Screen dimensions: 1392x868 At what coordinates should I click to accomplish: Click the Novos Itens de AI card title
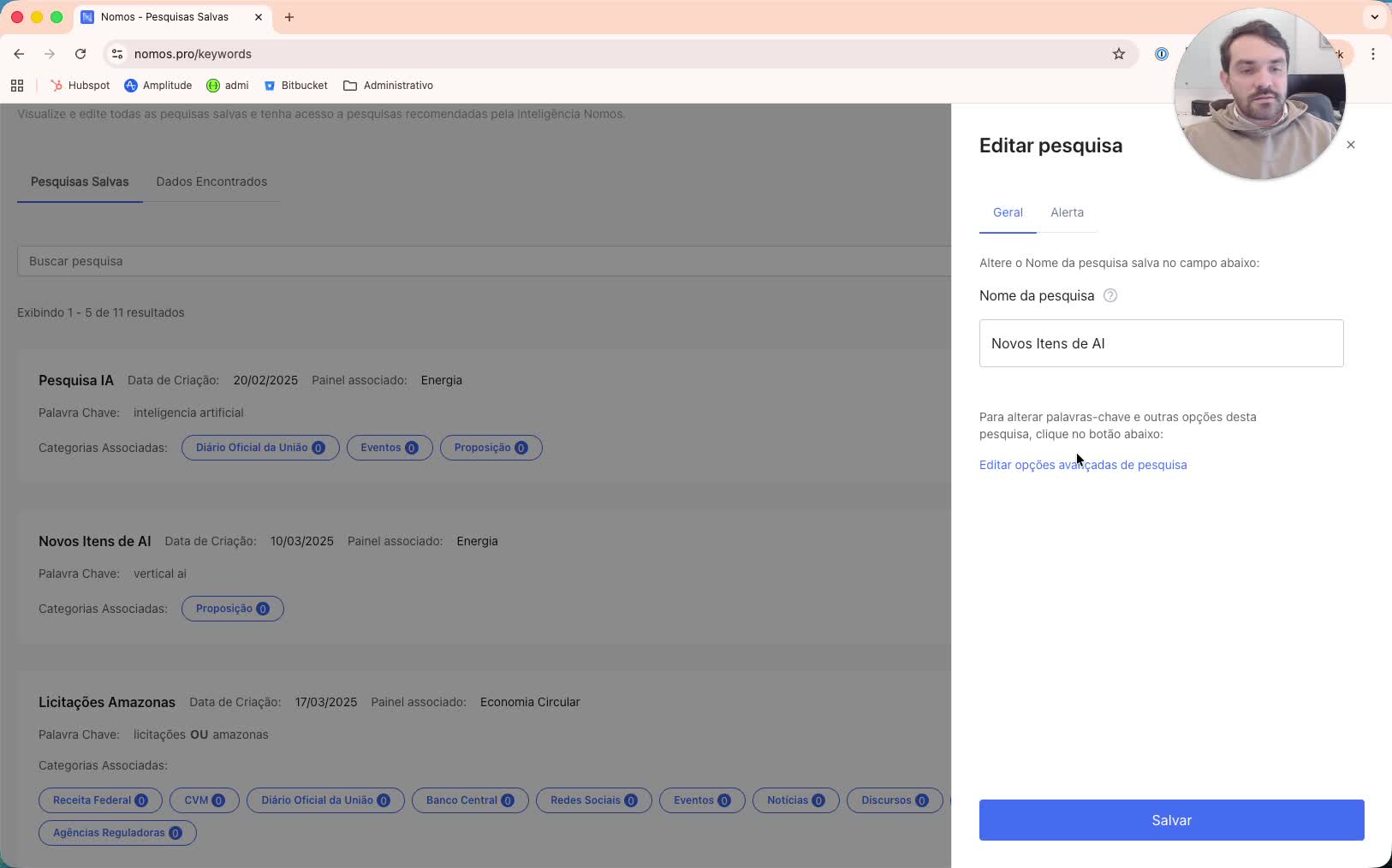tap(95, 541)
